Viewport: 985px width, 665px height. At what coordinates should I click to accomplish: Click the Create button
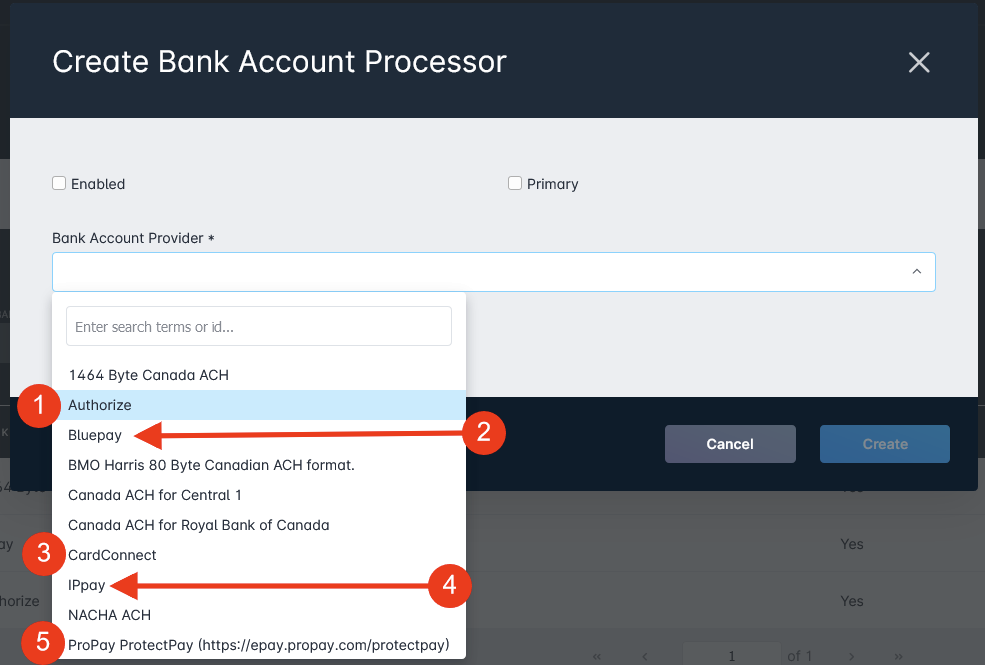click(x=884, y=444)
